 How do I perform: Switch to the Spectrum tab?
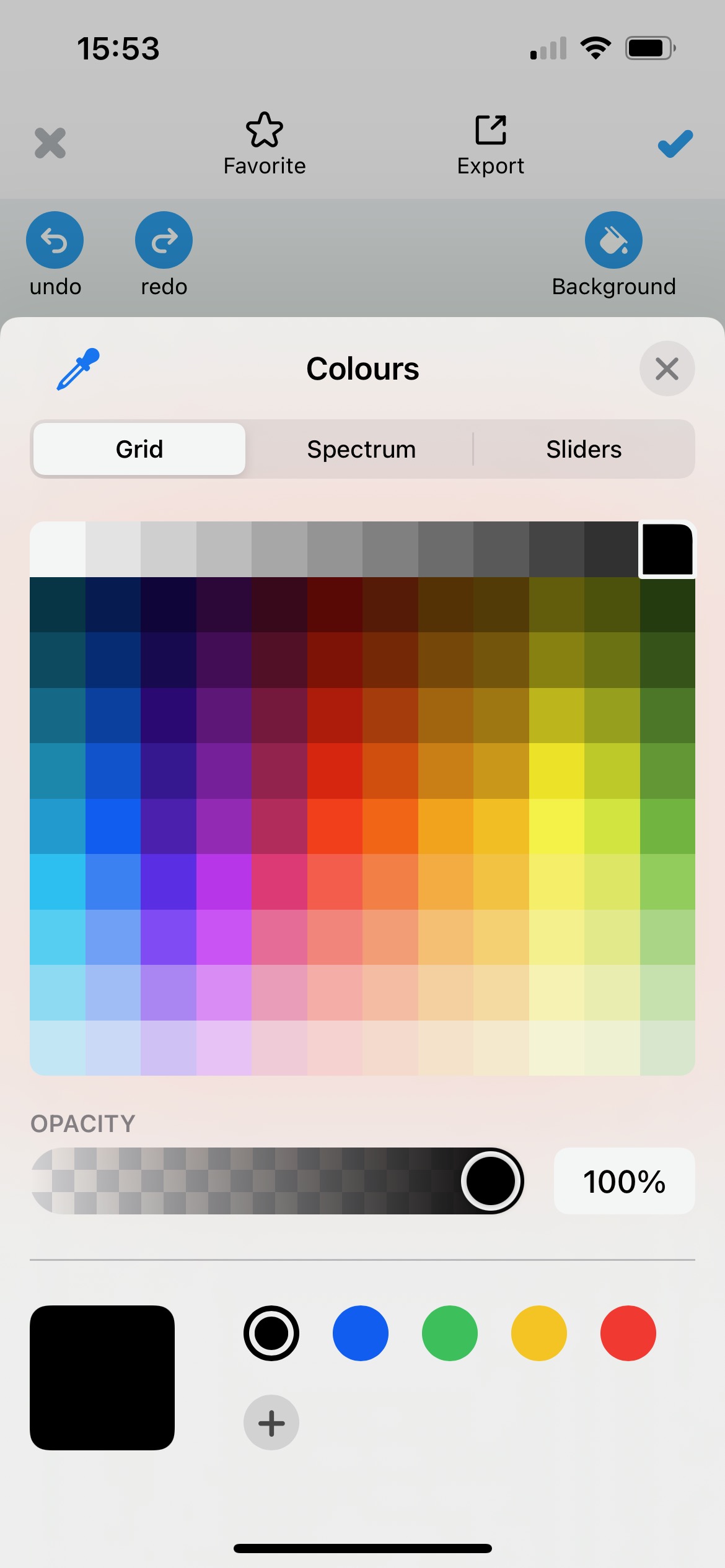[361, 449]
